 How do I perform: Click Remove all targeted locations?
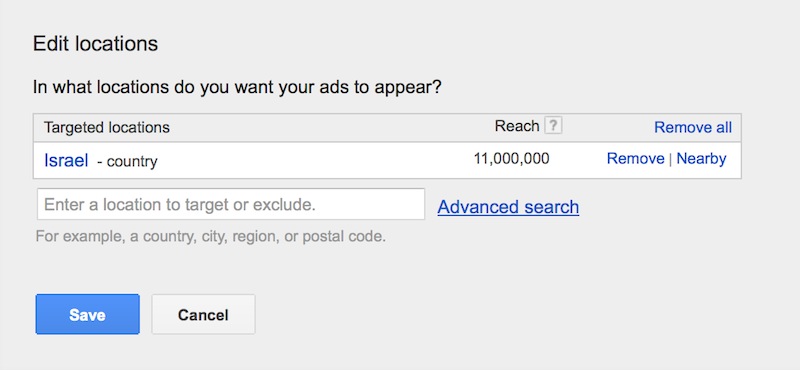coord(693,127)
